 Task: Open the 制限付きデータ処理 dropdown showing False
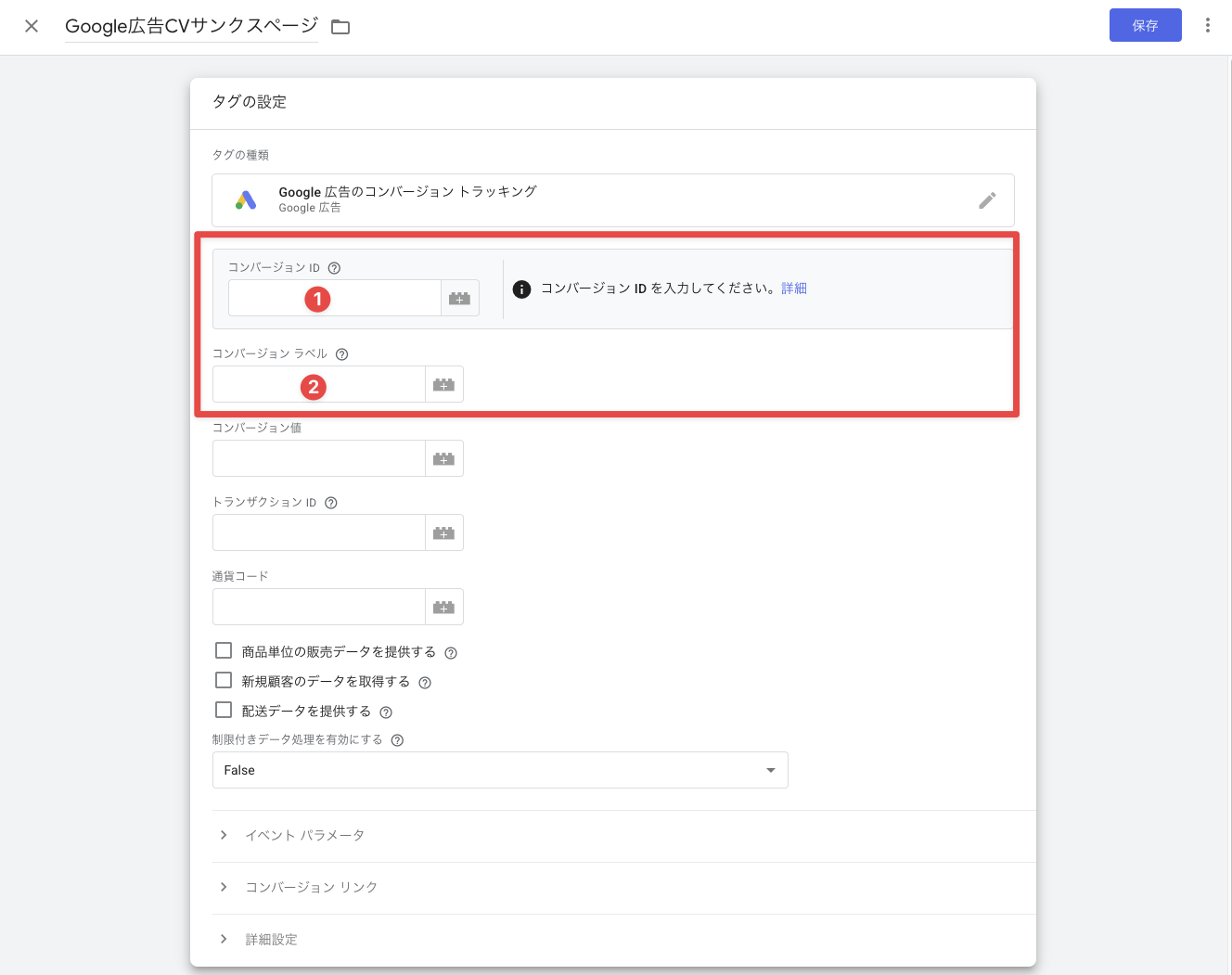500,770
